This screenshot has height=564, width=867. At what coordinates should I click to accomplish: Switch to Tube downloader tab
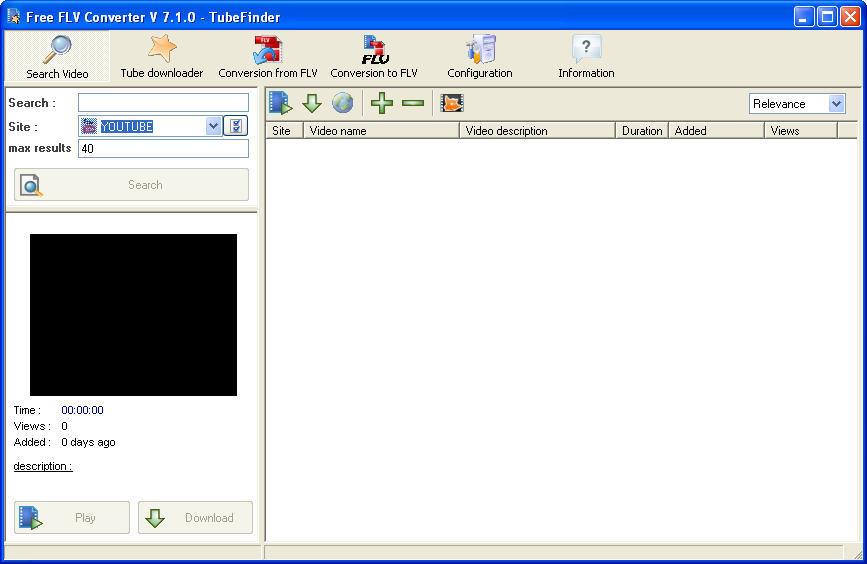click(x=162, y=57)
